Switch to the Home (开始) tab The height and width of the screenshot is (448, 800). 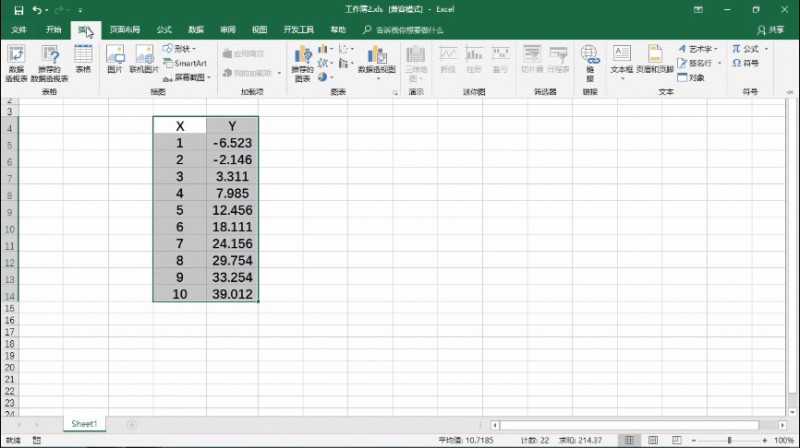click(x=54, y=30)
